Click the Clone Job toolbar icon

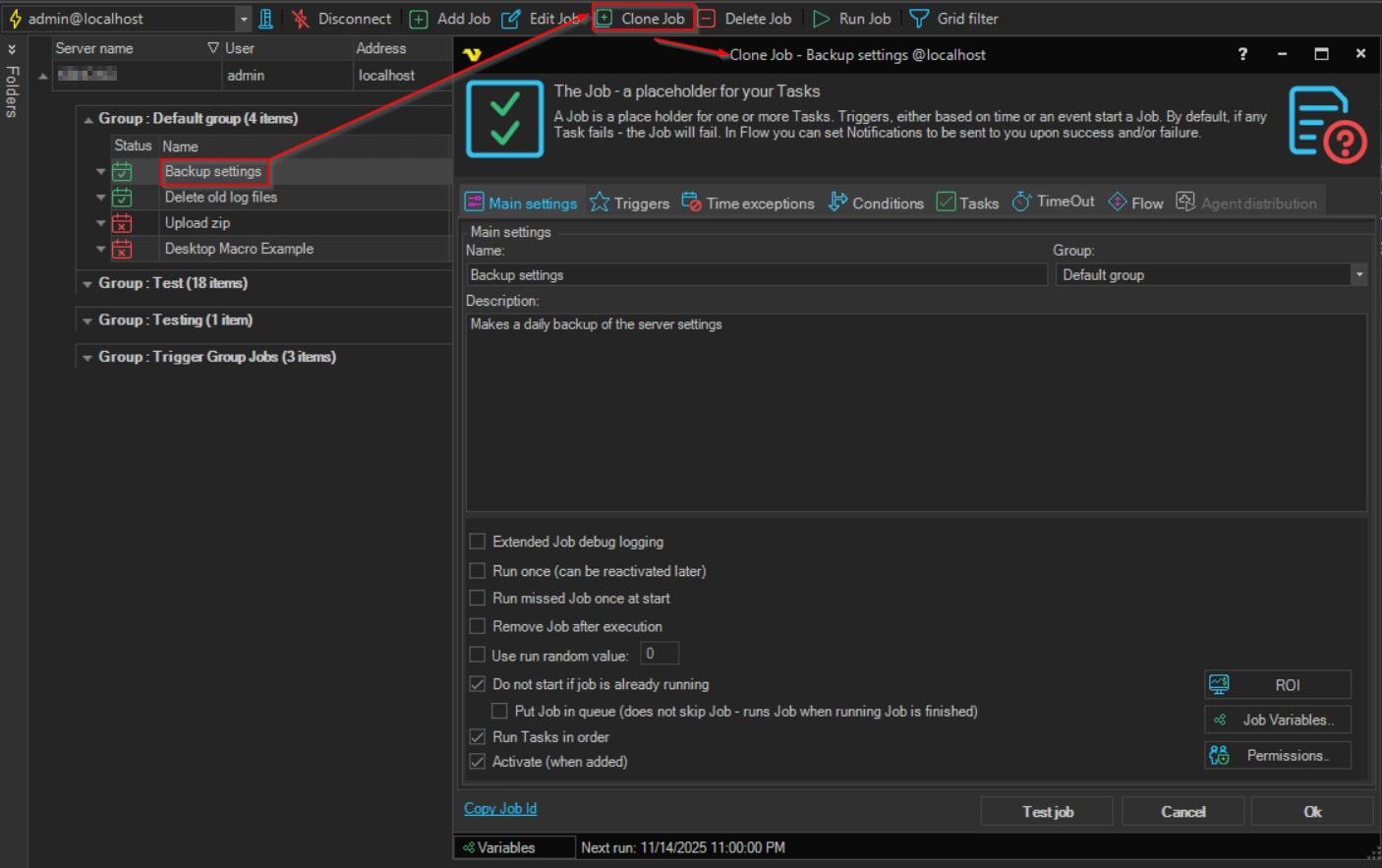[605, 19]
